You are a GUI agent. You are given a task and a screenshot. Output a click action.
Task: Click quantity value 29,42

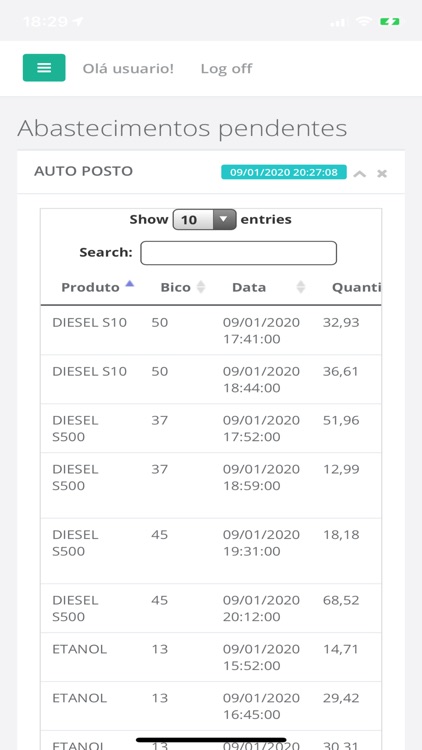(x=341, y=698)
